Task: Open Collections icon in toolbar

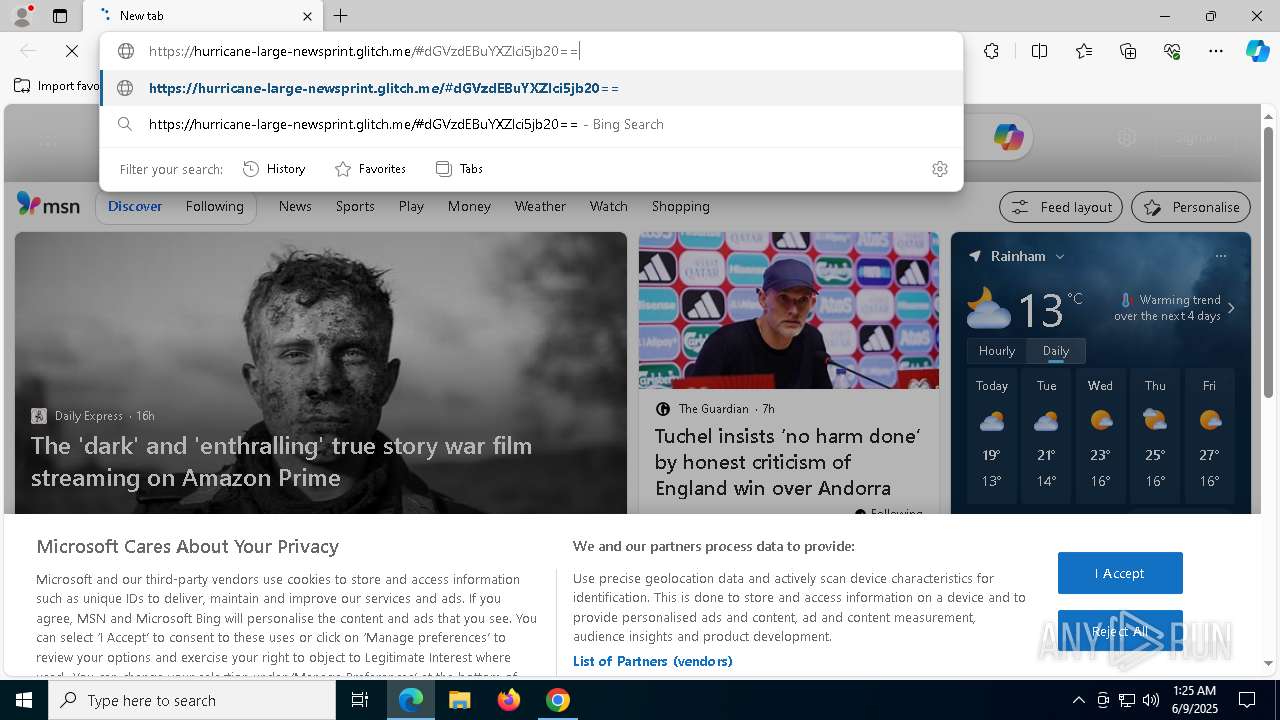Action: click(x=1128, y=51)
